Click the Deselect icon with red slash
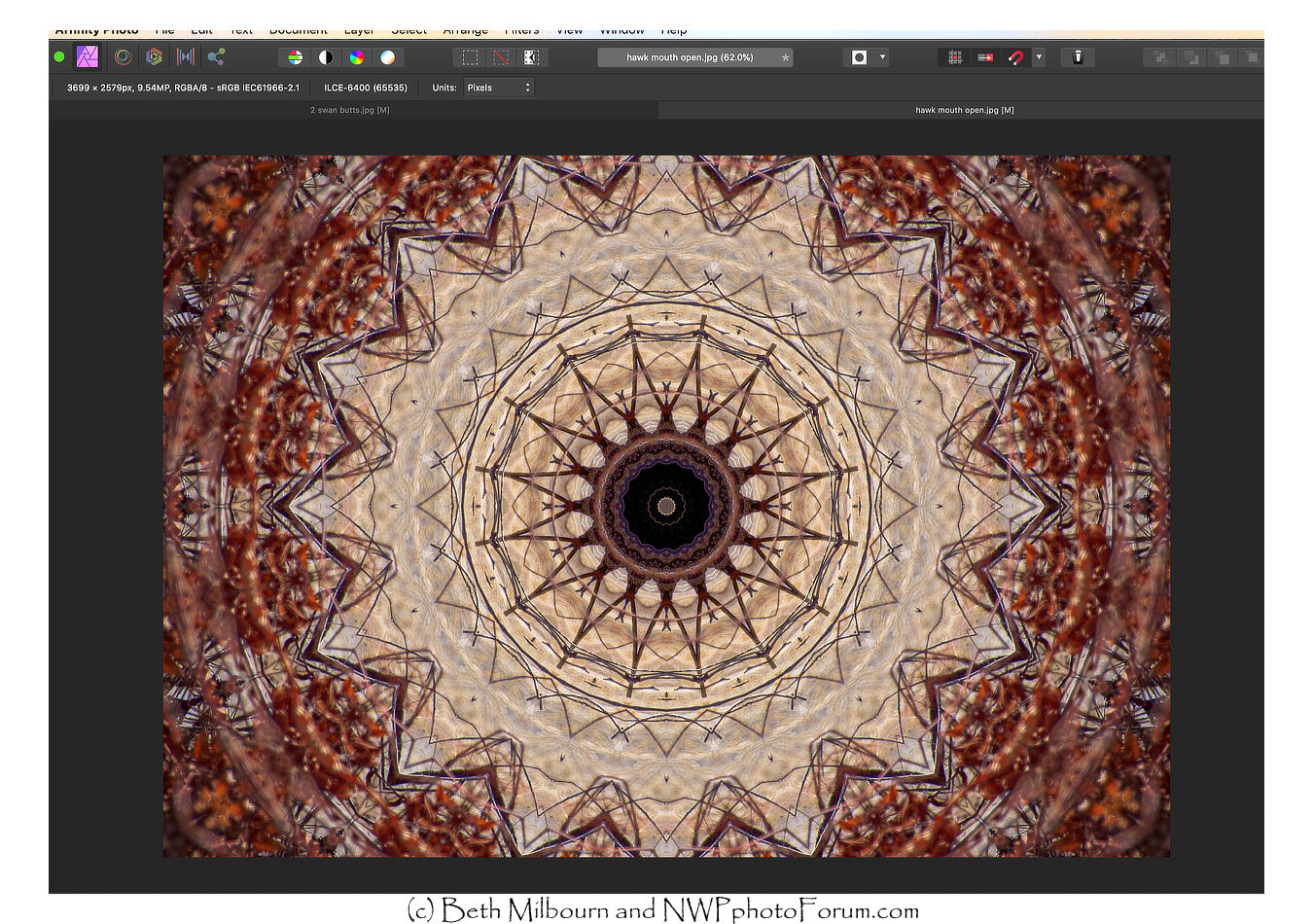Image resolution: width=1313 pixels, height=924 pixels. point(500,57)
